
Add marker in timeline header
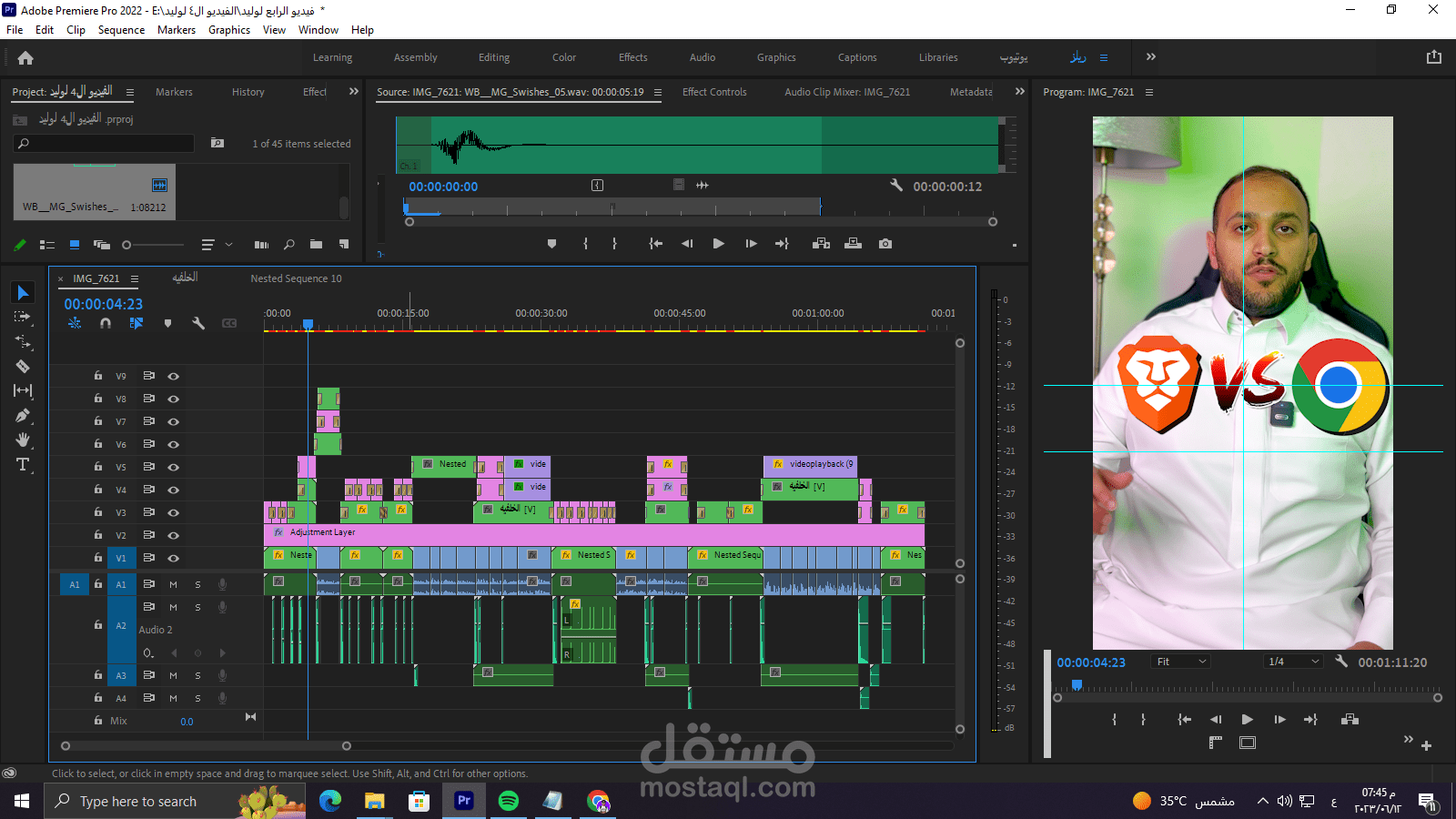pos(167,323)
